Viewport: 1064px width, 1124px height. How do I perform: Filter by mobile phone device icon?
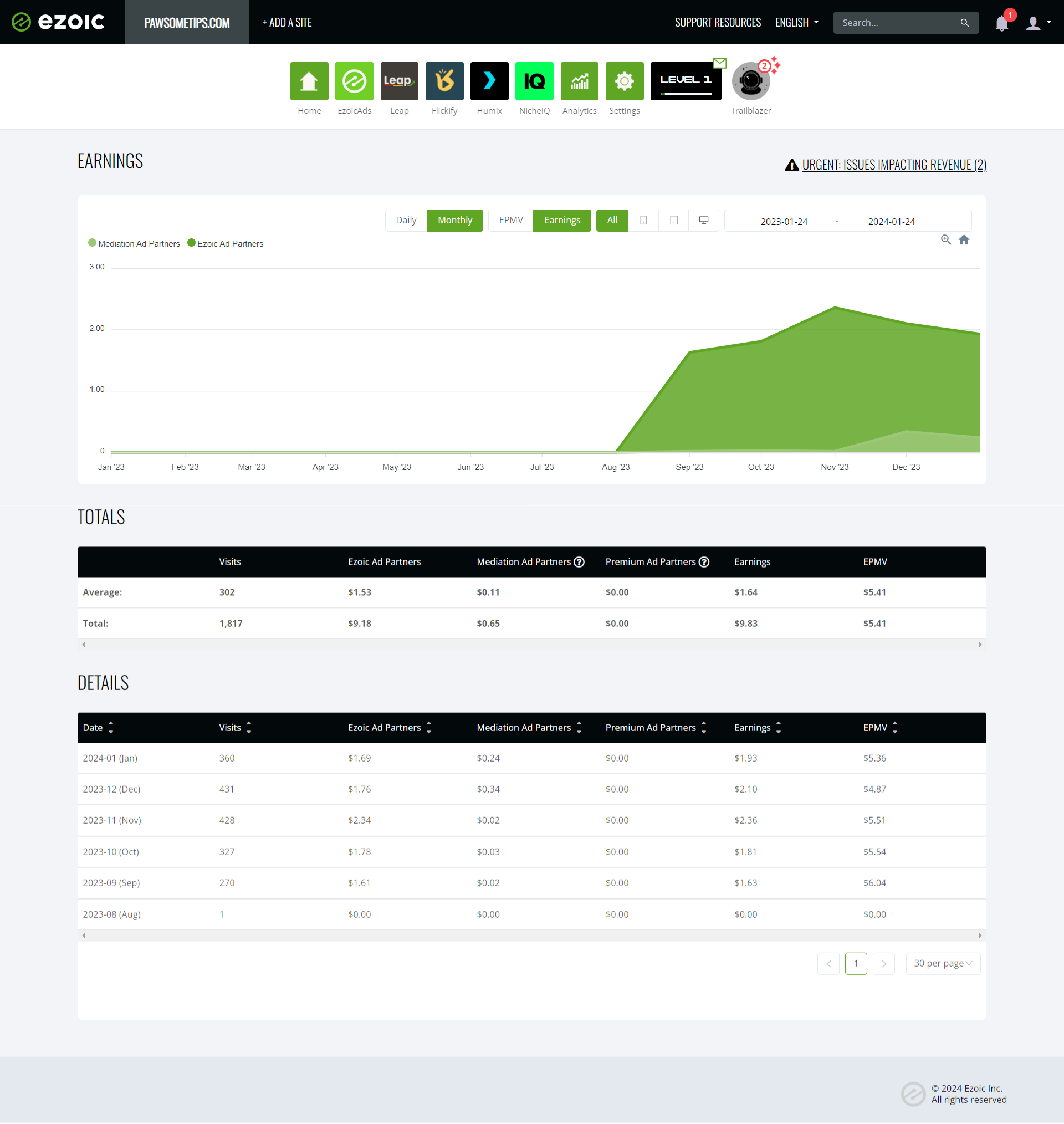(x=643, y=220)
